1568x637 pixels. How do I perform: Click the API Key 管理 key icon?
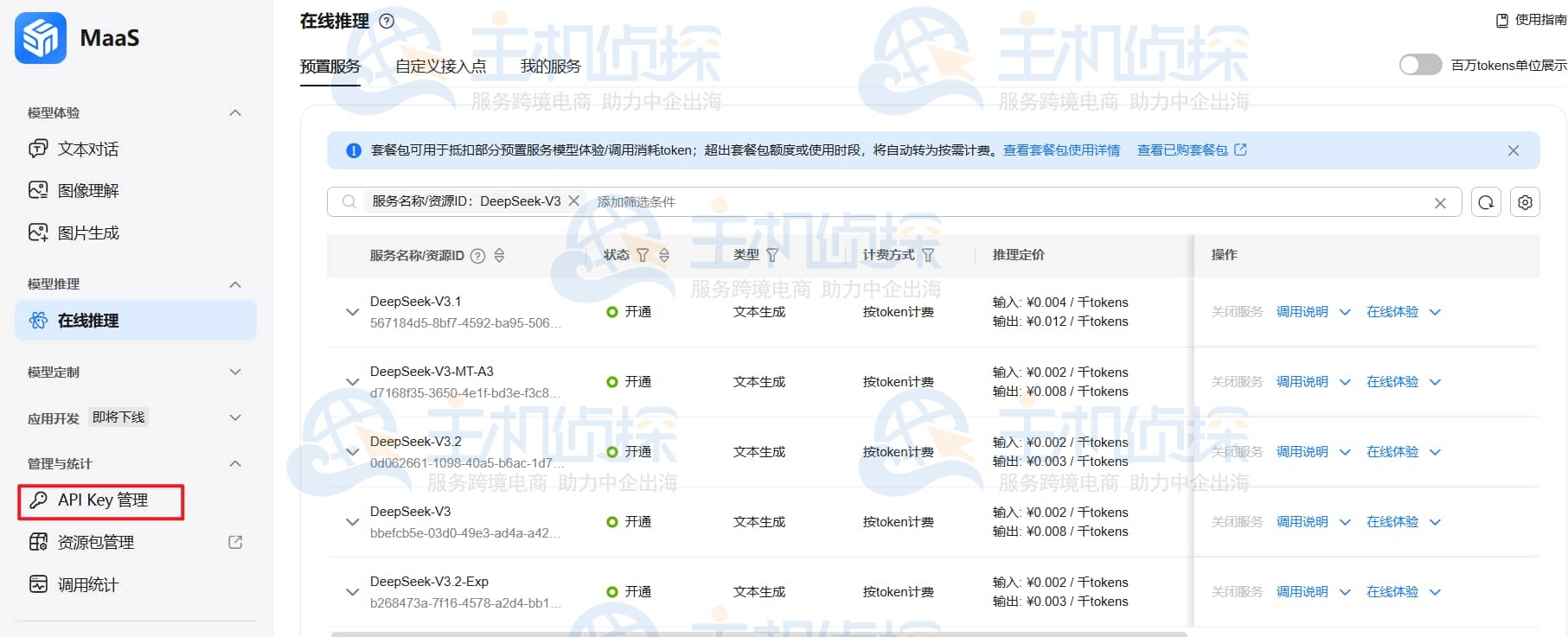[38, 500]
